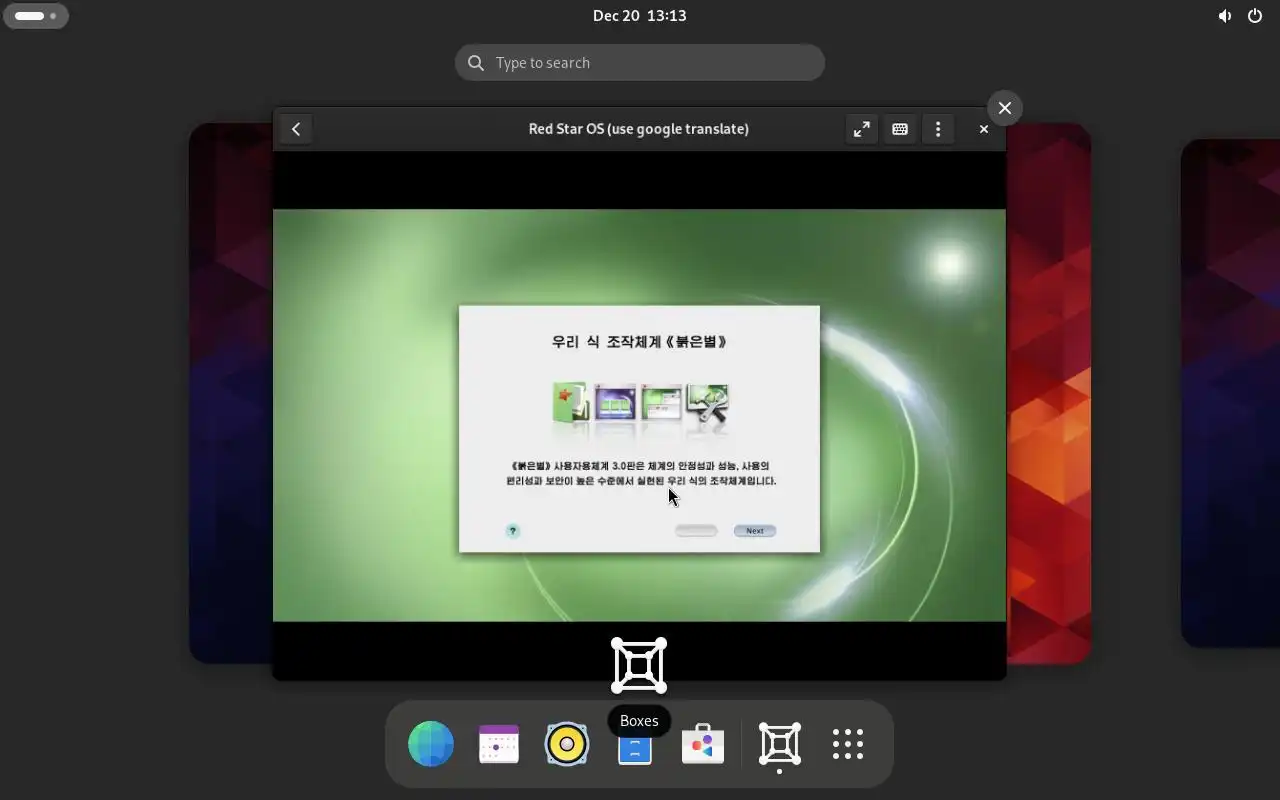Open the clock and calendar "Dec 20 13:13"
The height and width of the screenshot is (800, 1280).
click(x=640, y=15)
